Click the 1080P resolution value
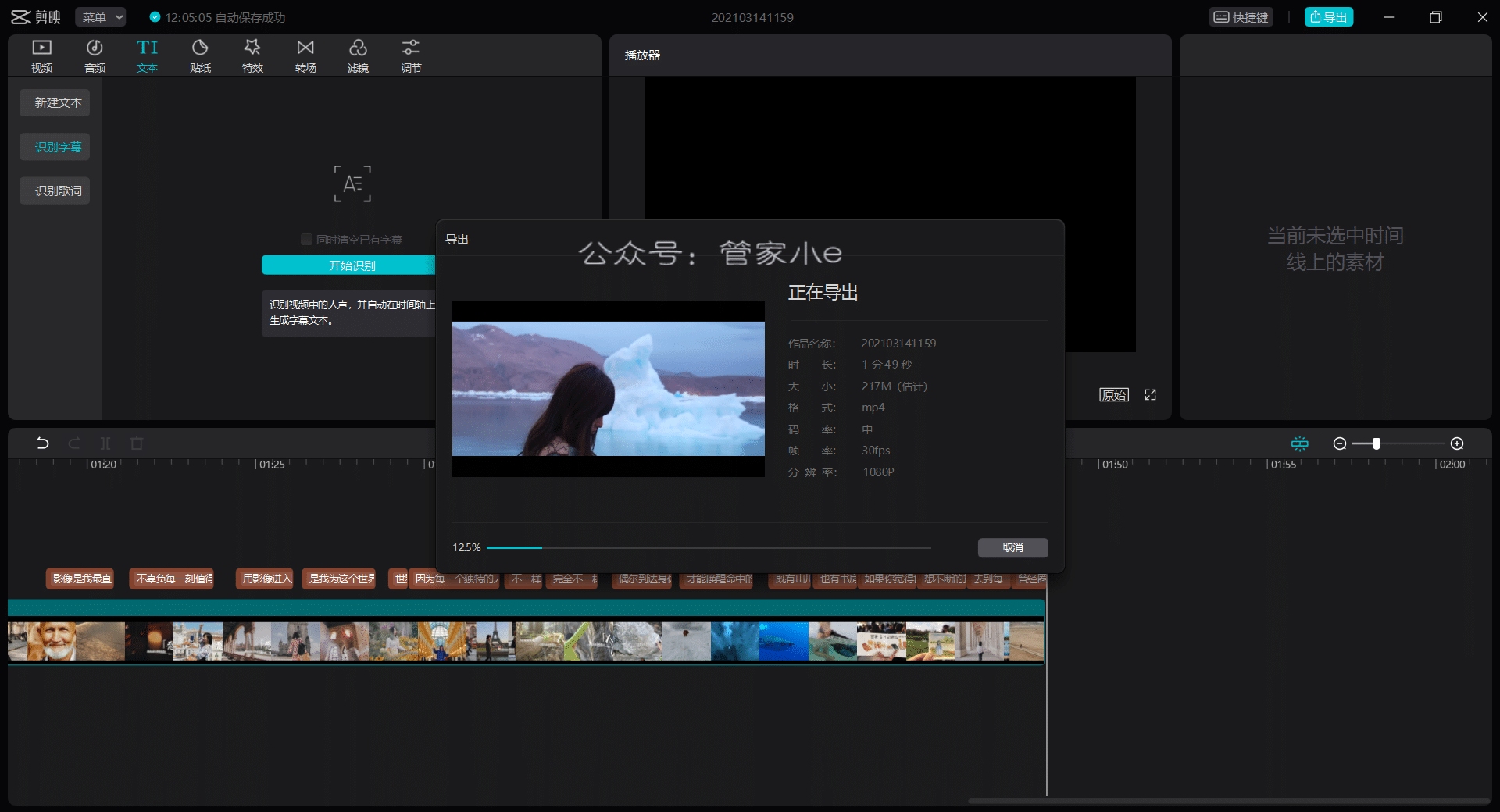The width and height of the screenshot is (1500, 812). pos(878,472)
